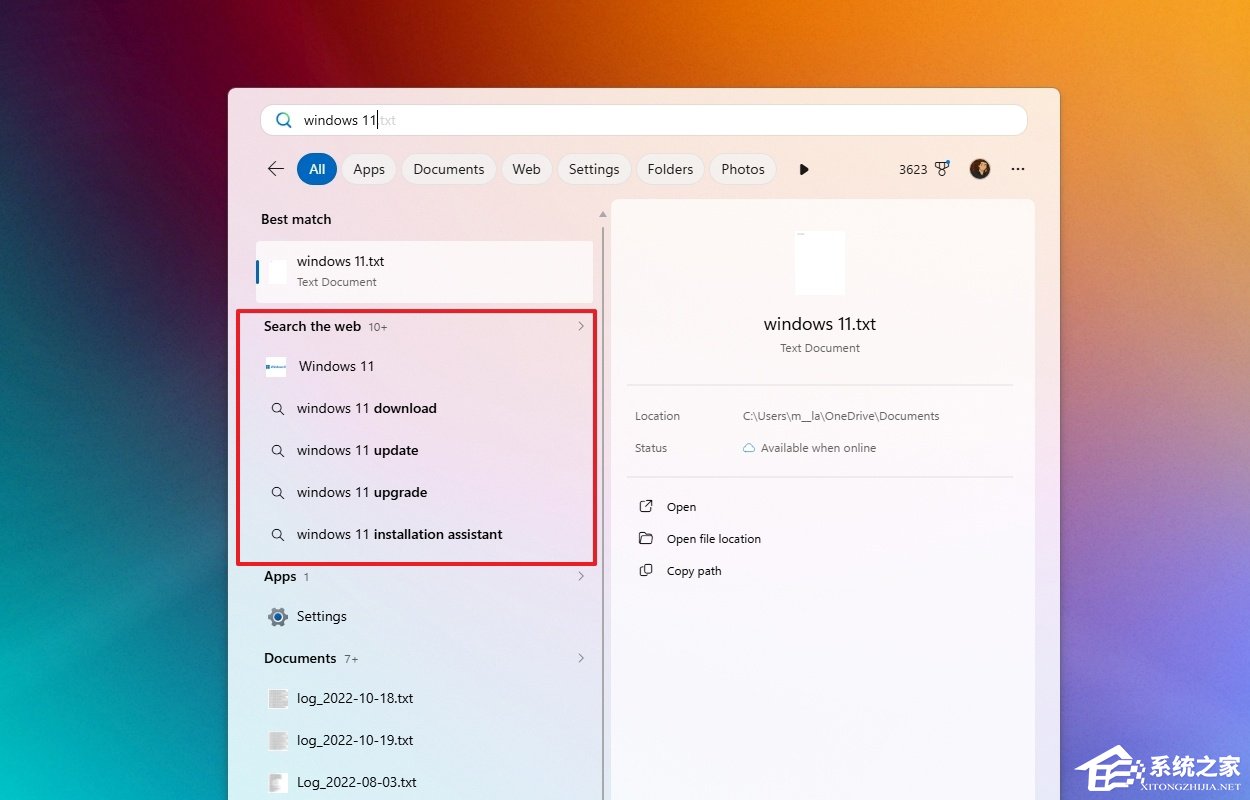
Task: Choose Open file location action
Action: point(714,539)
